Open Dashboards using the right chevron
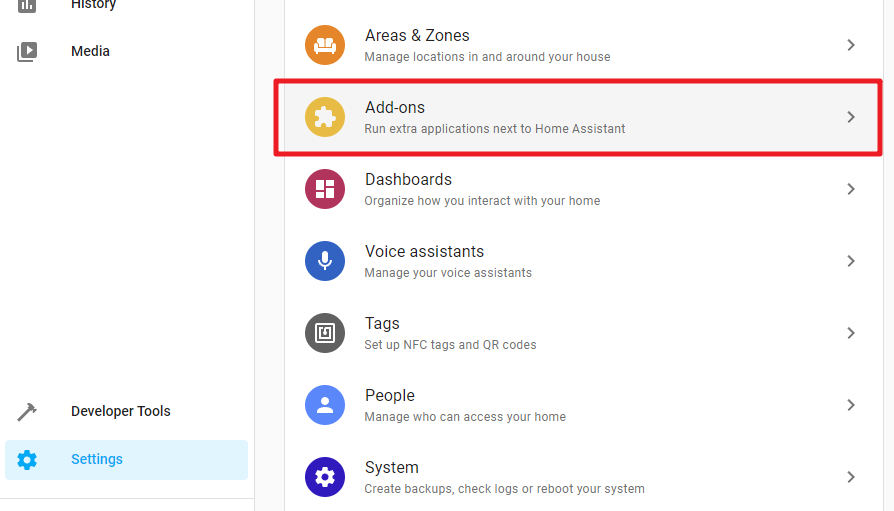 pos(851,189)
